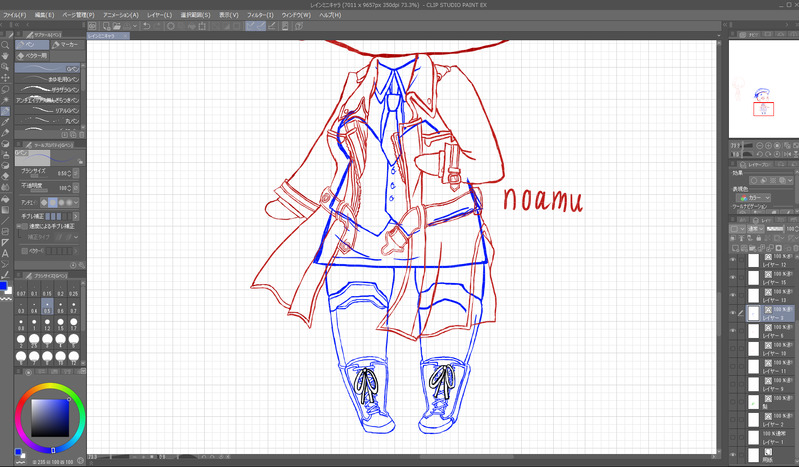Open the 表現色 カラー dropdown
The height and width of the screenshot is (467, 799).
pos(755,197)
